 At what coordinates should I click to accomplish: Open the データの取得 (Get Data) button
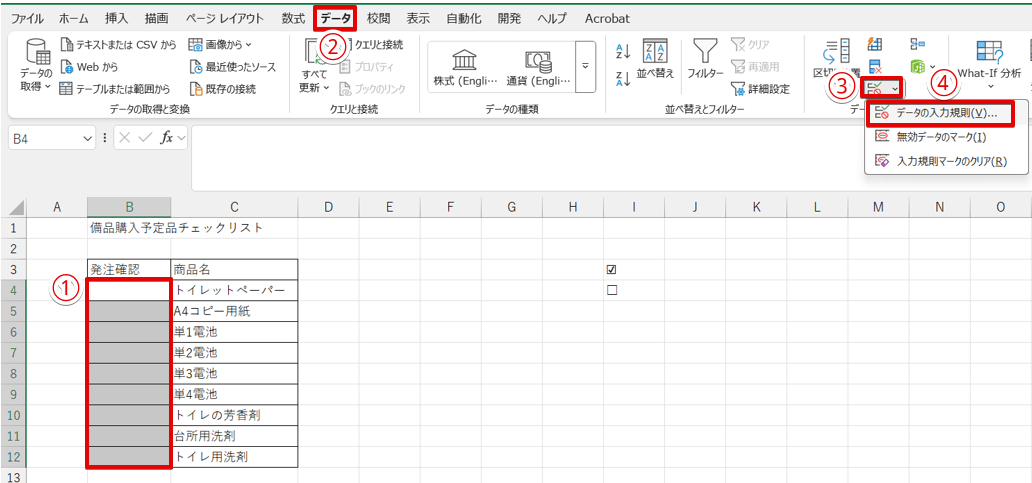tap(35, 66)
